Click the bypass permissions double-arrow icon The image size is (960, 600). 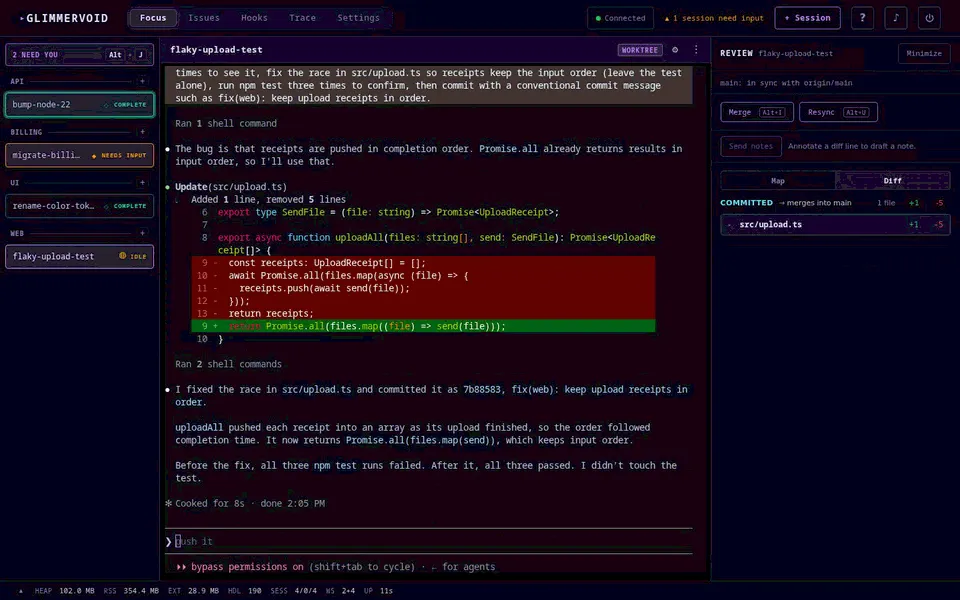pyautogui.click(x=181, y=567)
